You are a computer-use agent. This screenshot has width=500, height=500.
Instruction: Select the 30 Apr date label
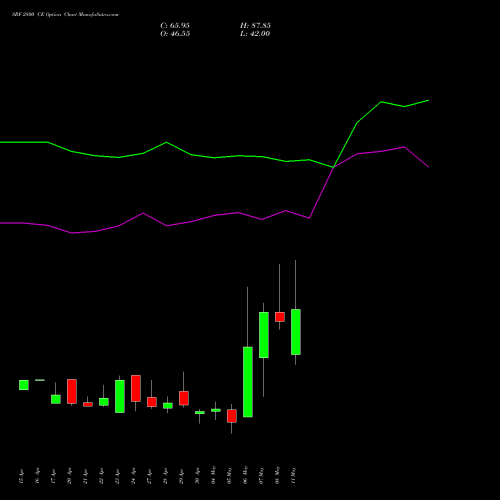point(197,476)
